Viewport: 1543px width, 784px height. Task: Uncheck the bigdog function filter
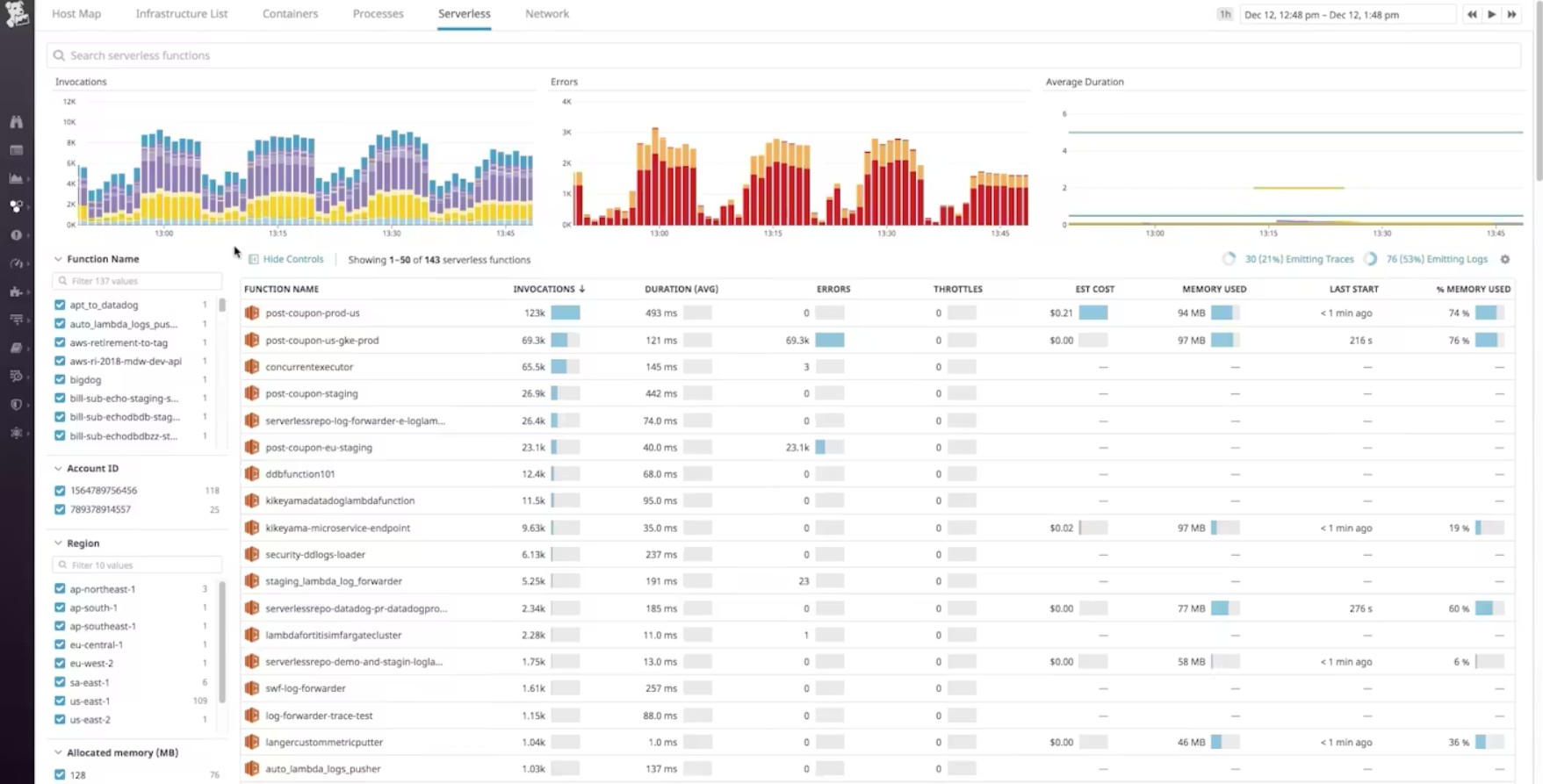click(60, 379)
